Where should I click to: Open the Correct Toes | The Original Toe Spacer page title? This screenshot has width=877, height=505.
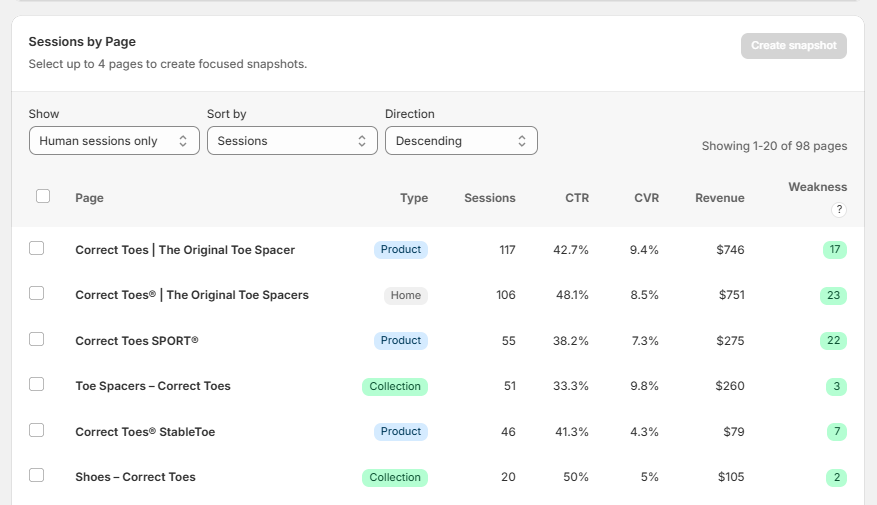point(185,250)
